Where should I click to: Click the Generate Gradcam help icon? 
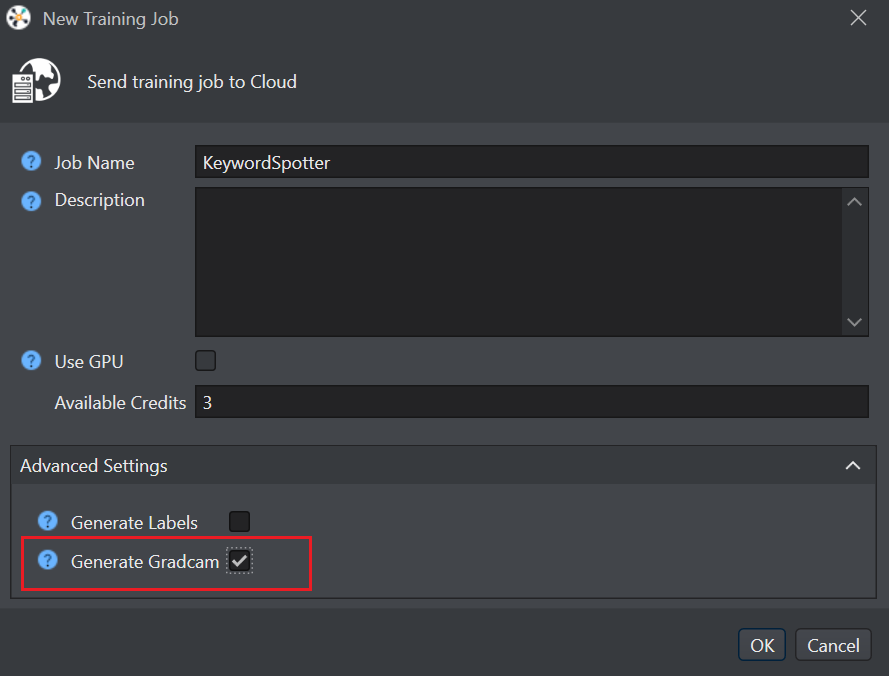tap(48, 560)
